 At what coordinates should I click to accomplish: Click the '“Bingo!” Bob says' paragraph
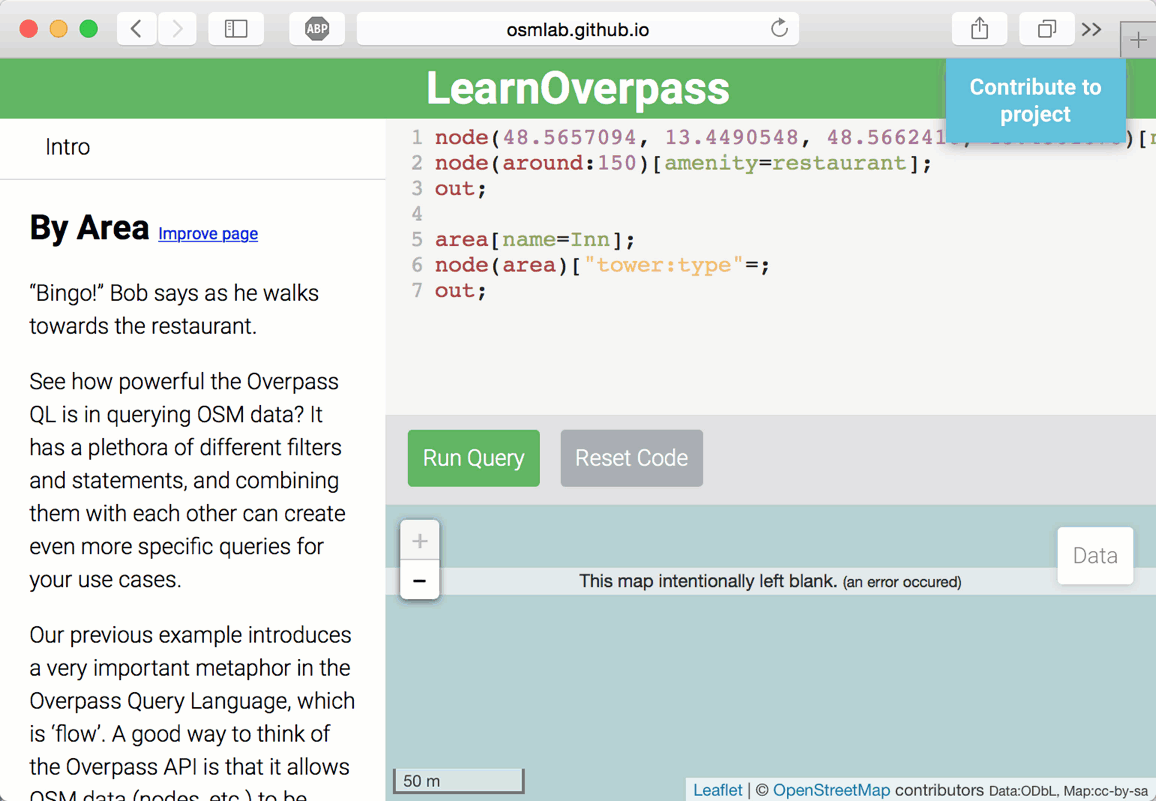pyautogui.click(x=174, y=309)
